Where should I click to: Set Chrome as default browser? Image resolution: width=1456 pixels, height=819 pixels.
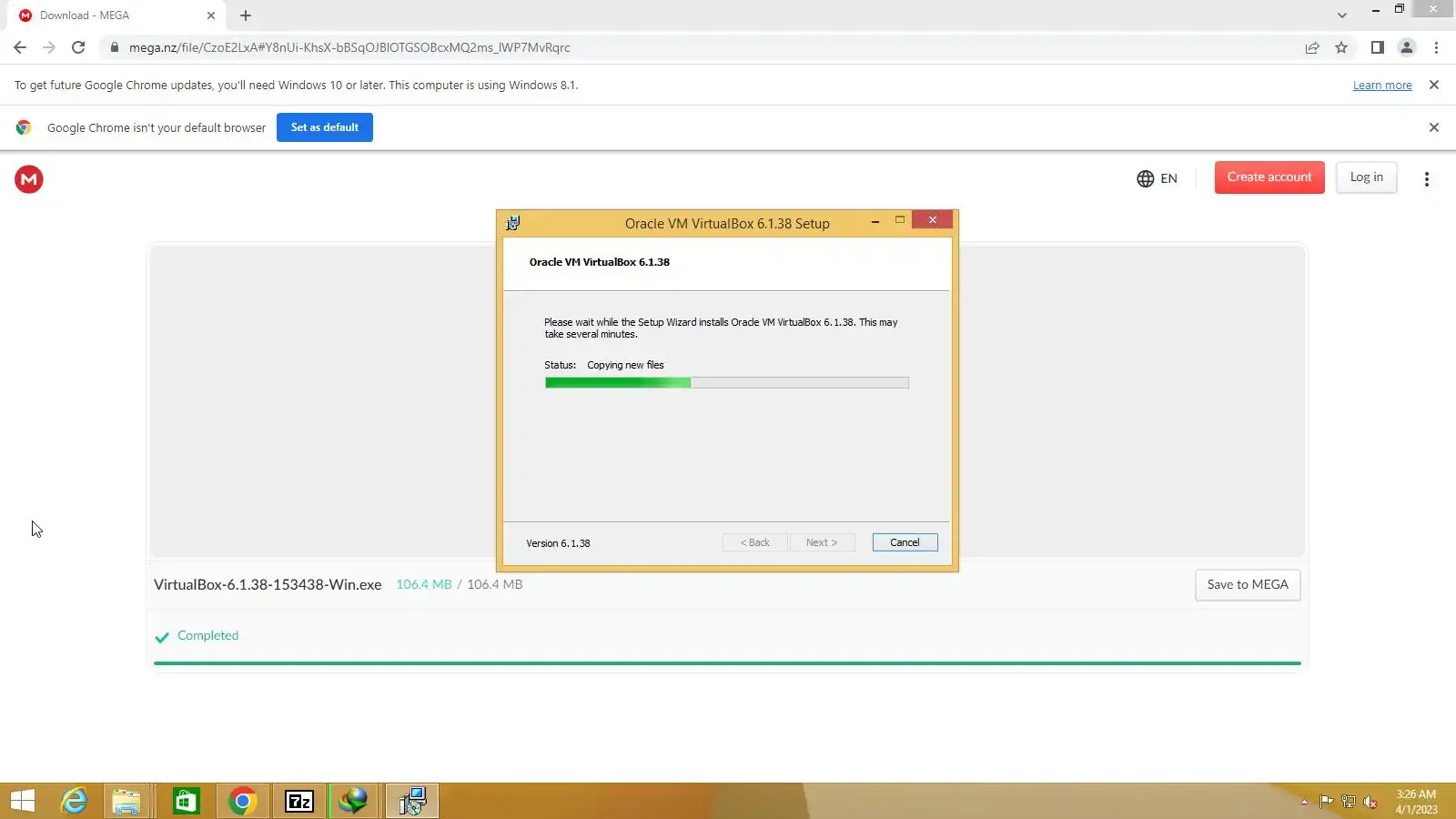tap(325, 127)
